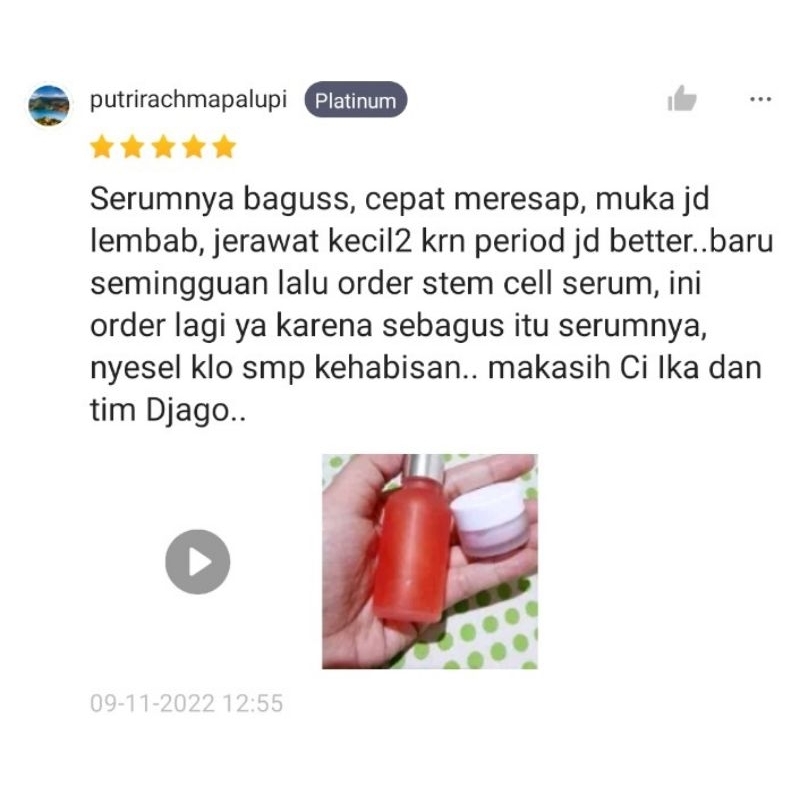The image size is (800, 800).
Task: Open the reviewer's round profile avatar
Action: tap(49, 105)
